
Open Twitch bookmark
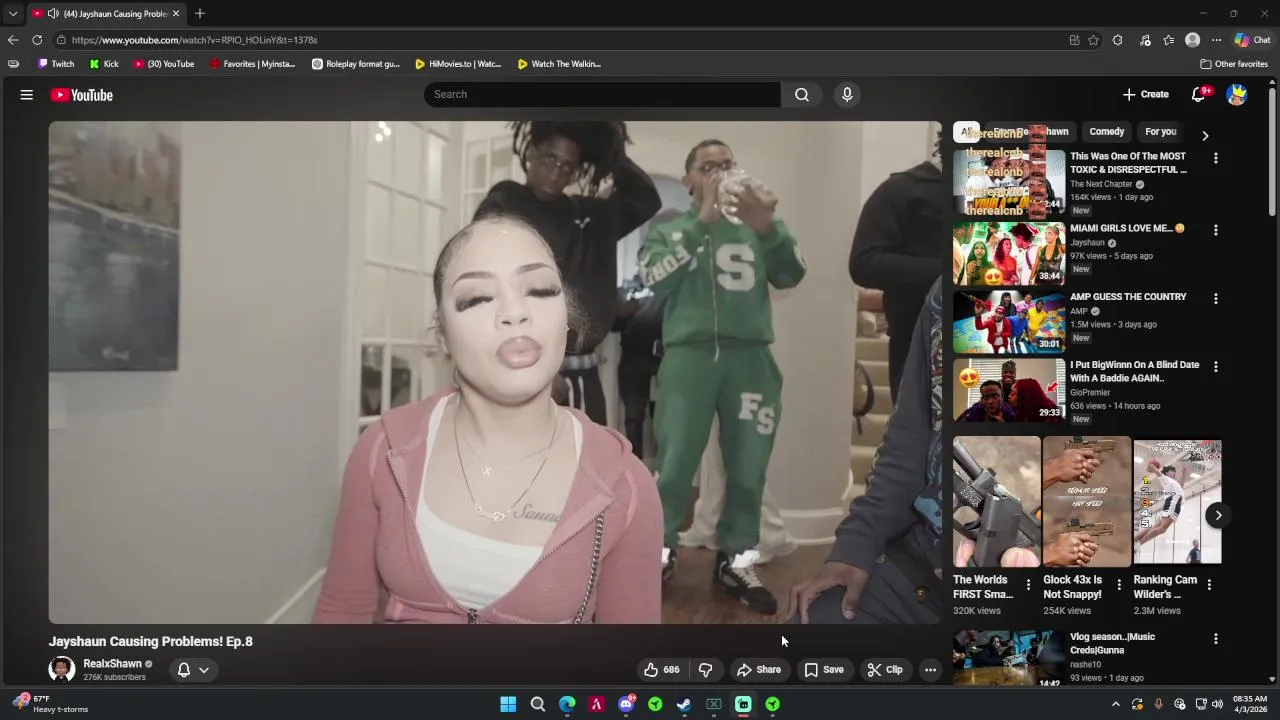click(x=56, y=64)
